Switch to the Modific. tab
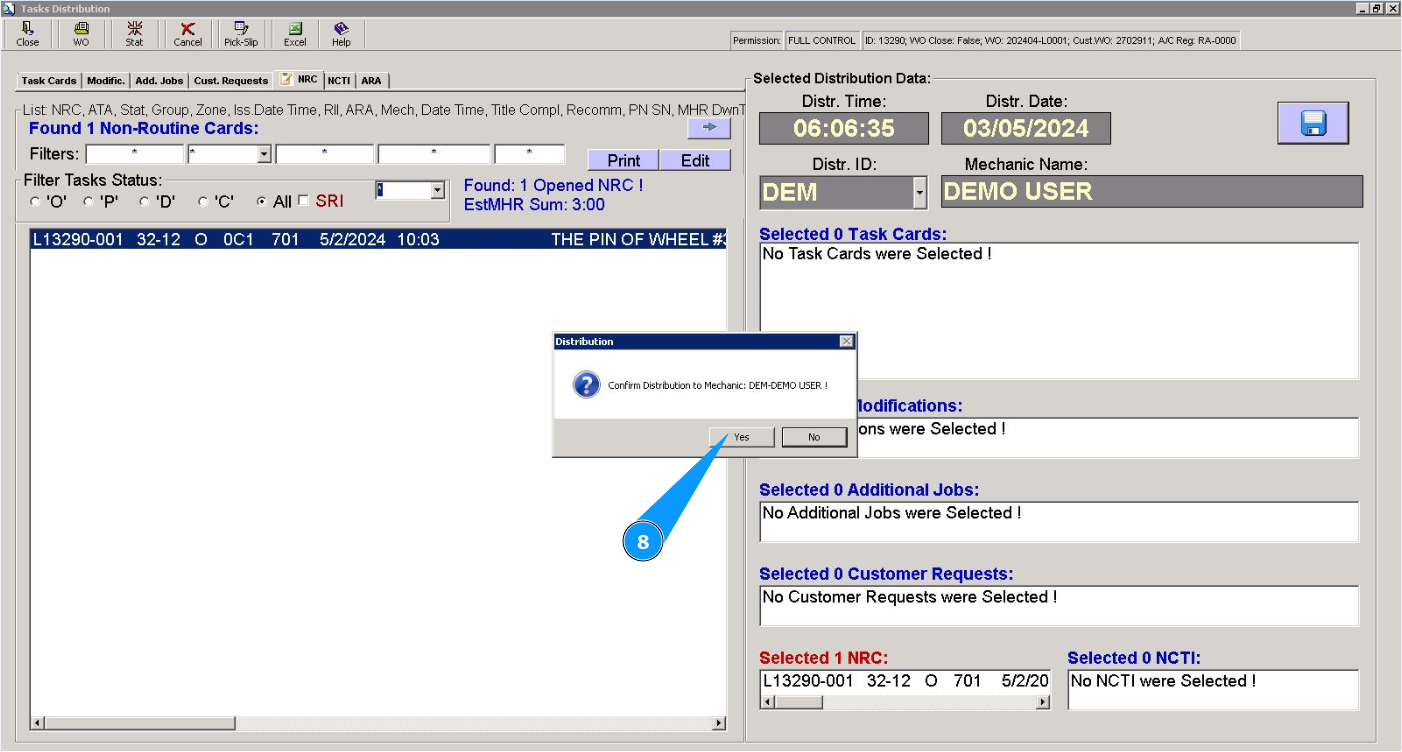The height and width of the screenshot is (752, 1402). point(106,81)
